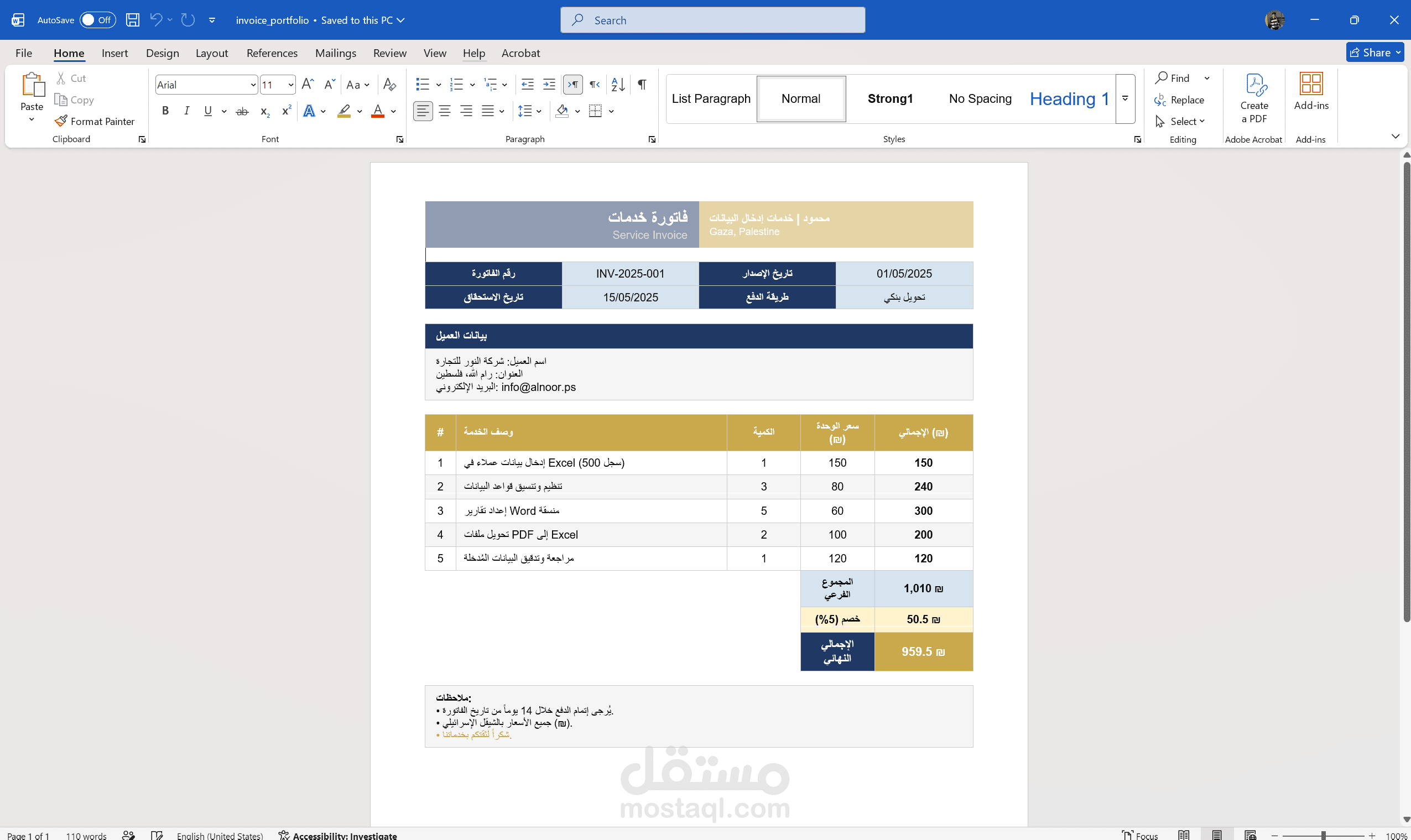Open the Add-ins icon
The width and height of the screenshot is (1411, 840).
[1311, 84]
